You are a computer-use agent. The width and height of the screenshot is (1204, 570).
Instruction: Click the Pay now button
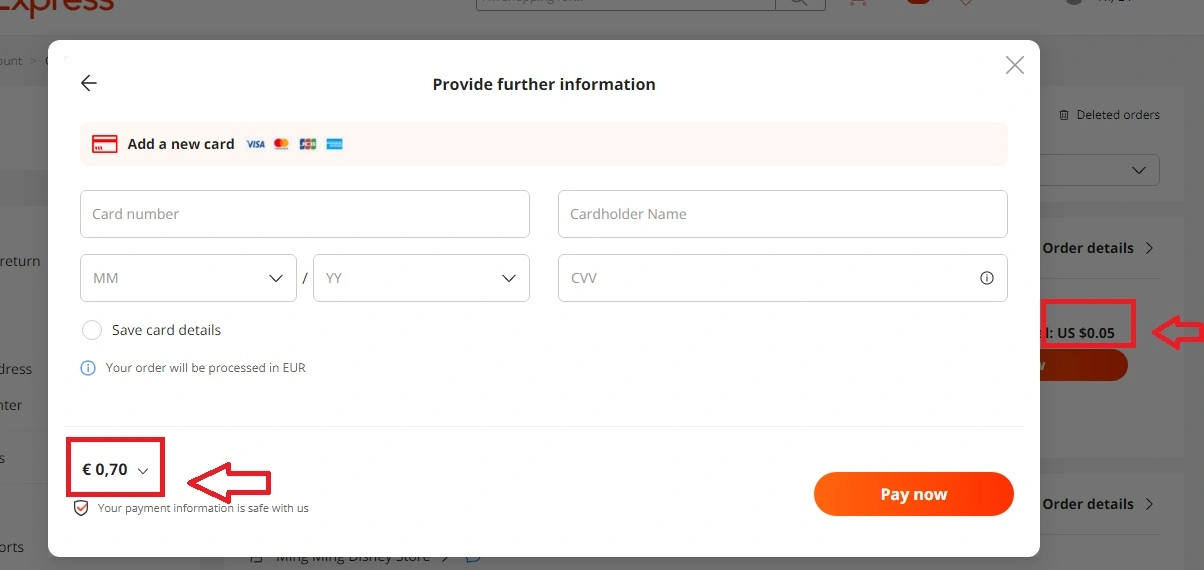(914, 494)
